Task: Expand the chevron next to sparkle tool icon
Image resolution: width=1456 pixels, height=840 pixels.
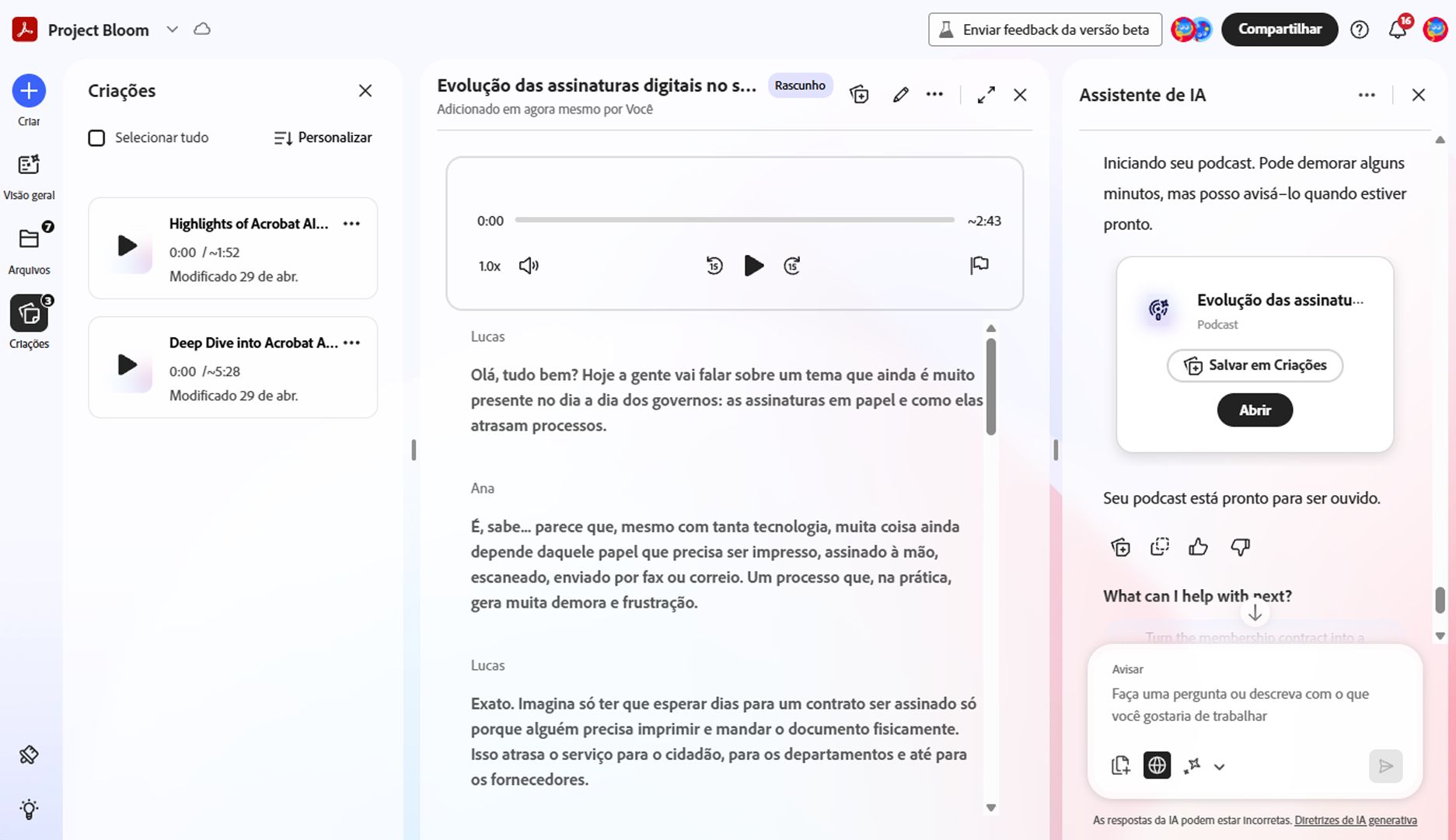Action: point(1219,766)
